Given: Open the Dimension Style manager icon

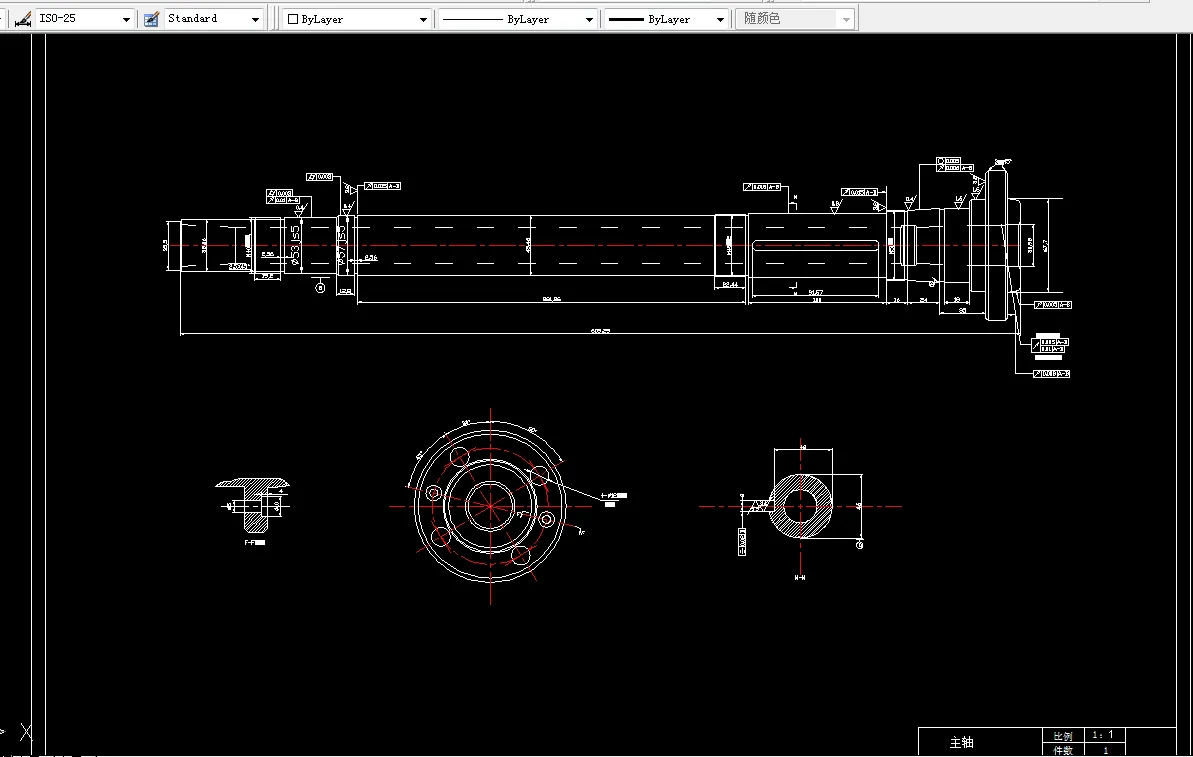Looking at the screenshot, I should pyautogui.click(x=23, y=19).
